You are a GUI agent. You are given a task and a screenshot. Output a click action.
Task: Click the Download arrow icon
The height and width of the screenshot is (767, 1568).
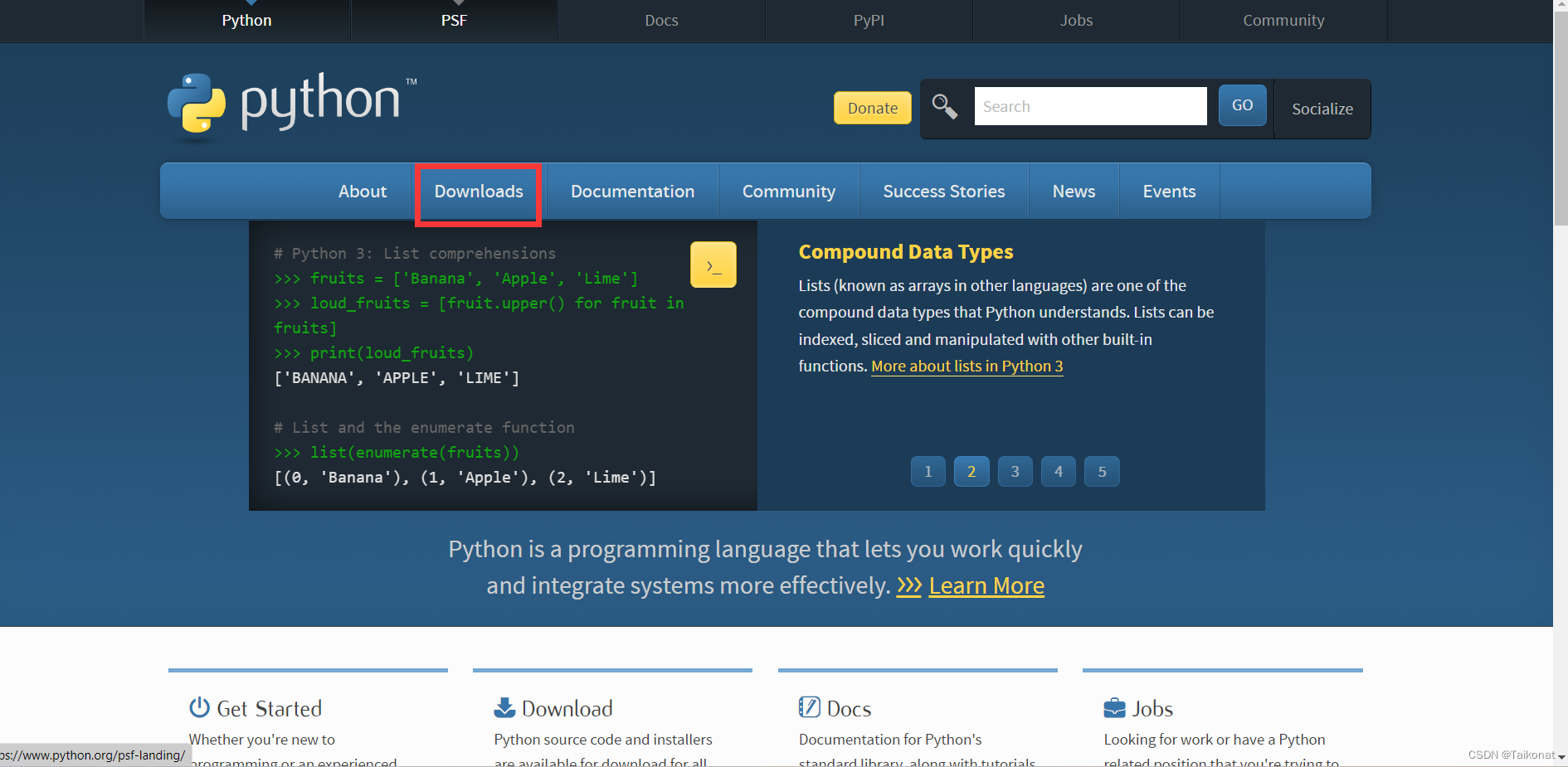[x=504, y=707]
